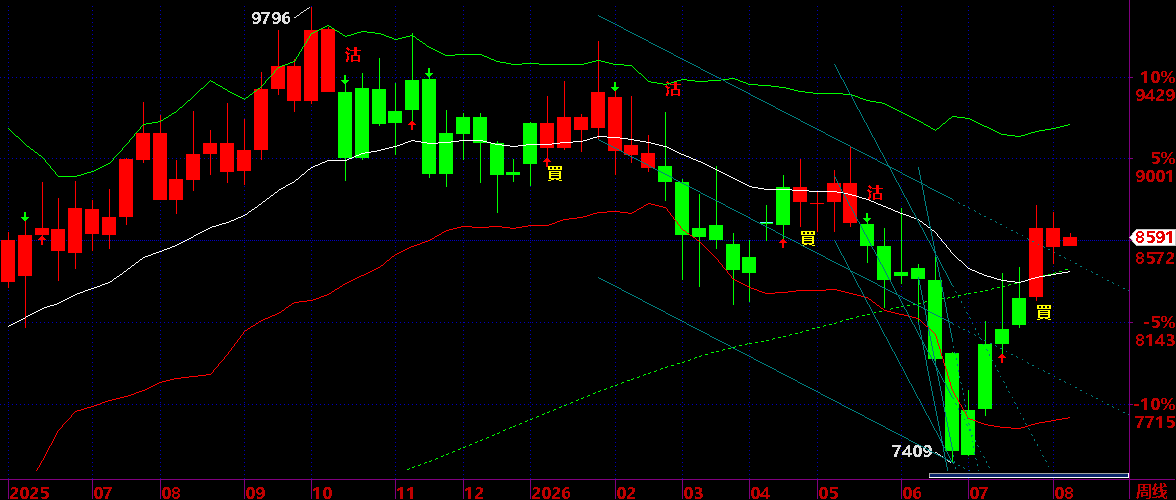Image resolution: width=1176 pixels, height=500 pixels.
Task: Click the blue horizontal scrollbar under the chart
Action: click(x=1028, y=475)
